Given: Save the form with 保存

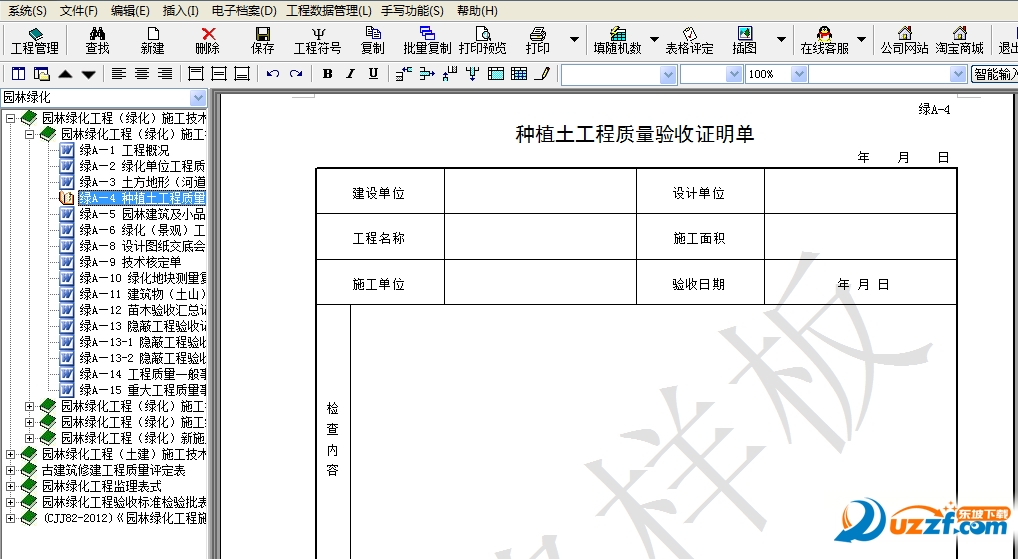Looking at the screenshot, I should point(263,40).
